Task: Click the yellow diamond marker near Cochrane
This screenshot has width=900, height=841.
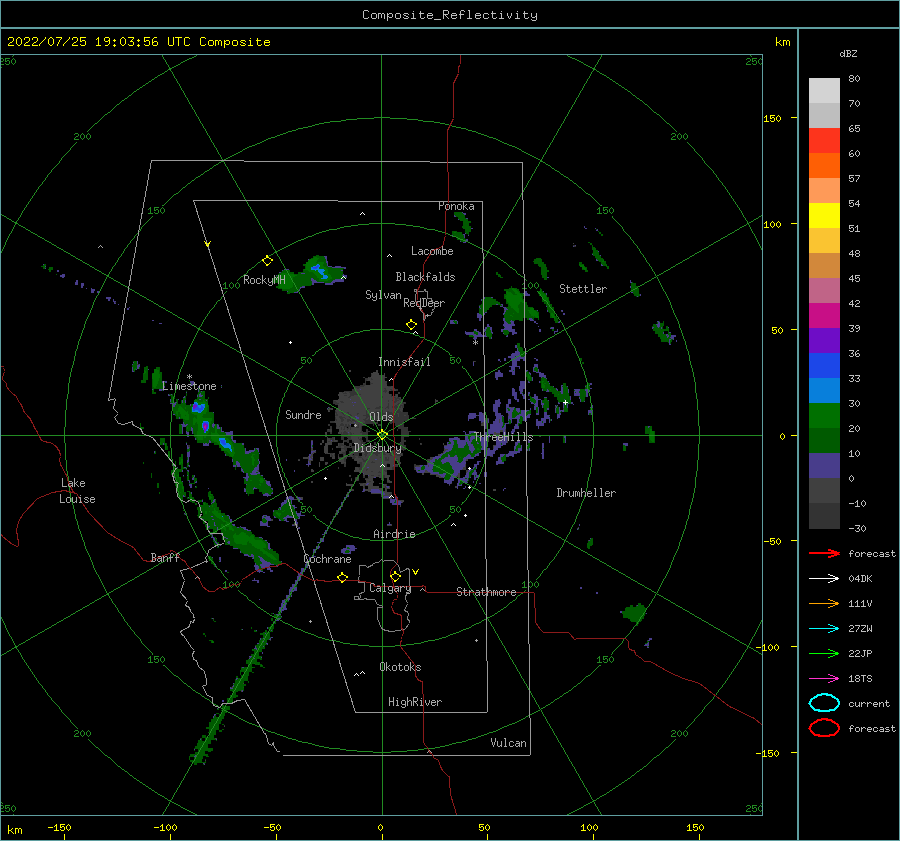Action: (x=342, y=577)
